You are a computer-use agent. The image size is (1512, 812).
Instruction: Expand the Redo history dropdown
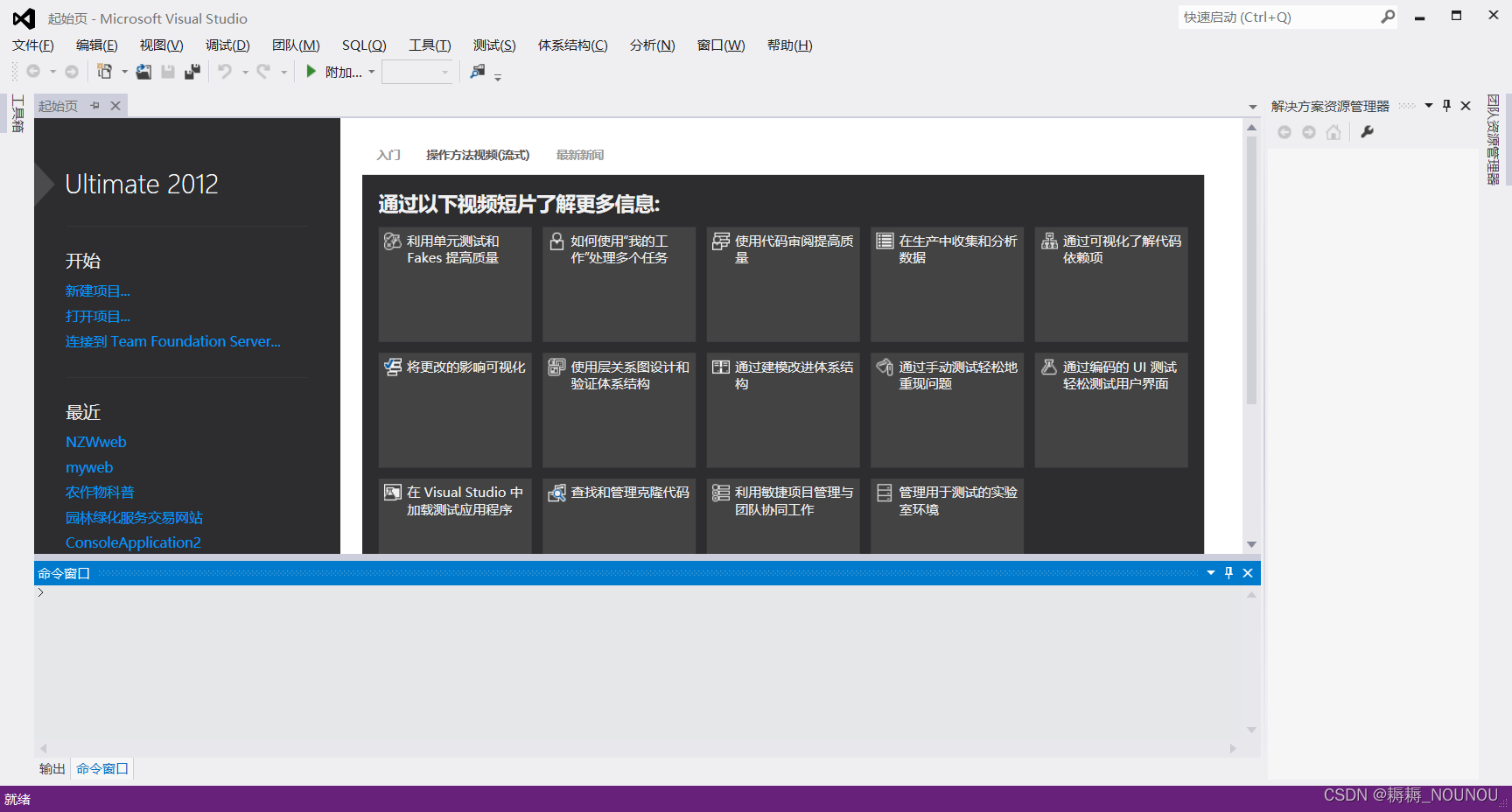[283, 72]
